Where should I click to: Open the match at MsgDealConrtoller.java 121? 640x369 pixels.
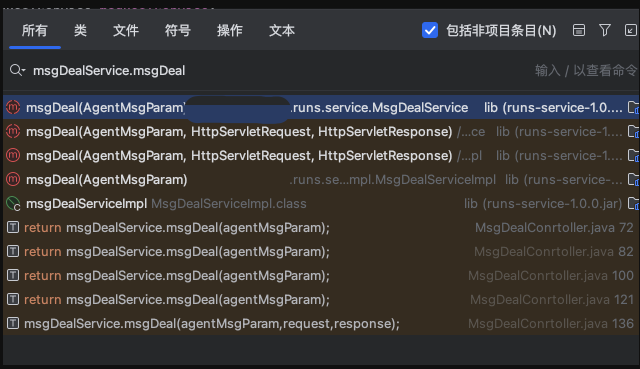321,300
